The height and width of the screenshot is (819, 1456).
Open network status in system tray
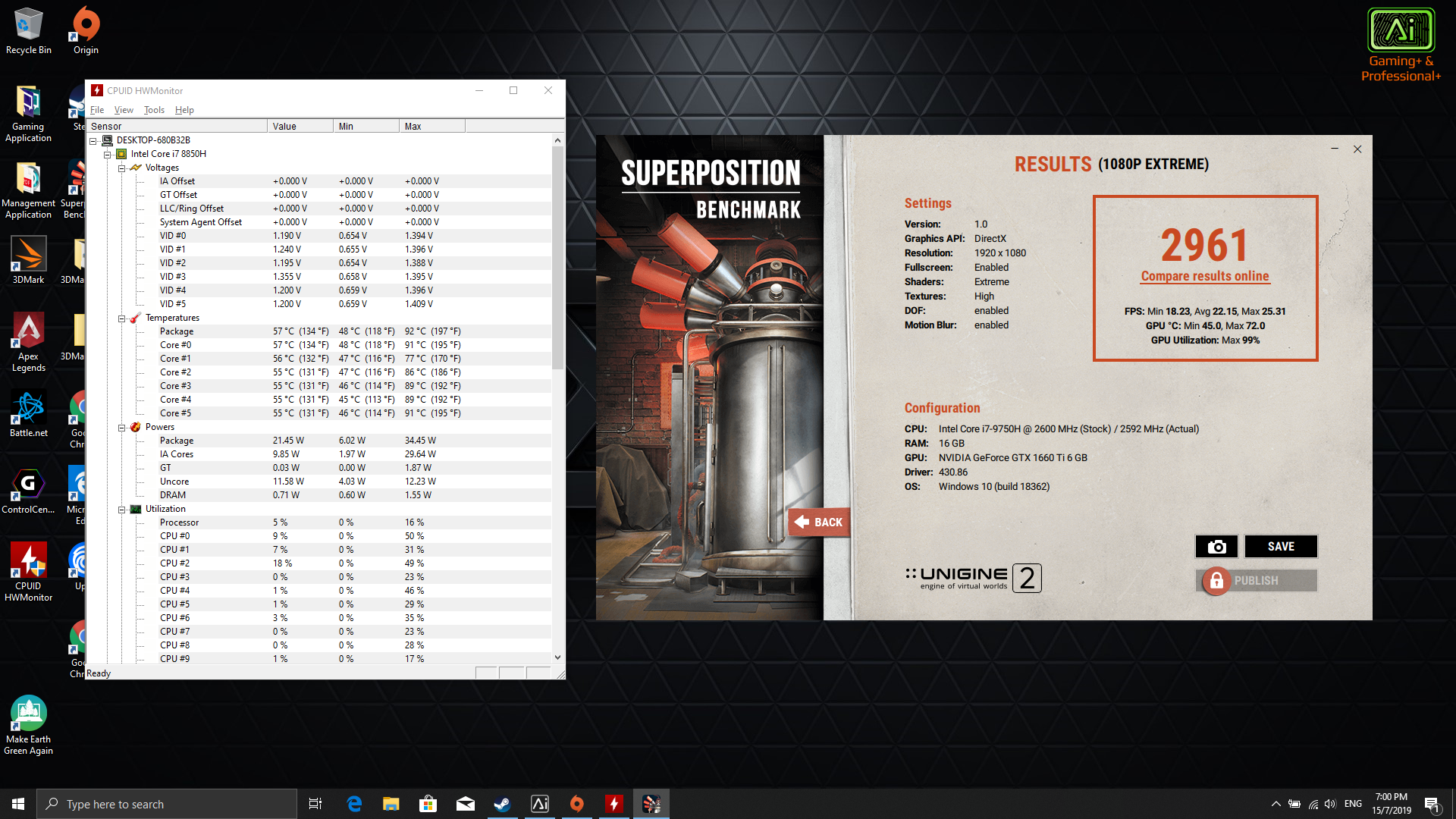click(1313, 804)
